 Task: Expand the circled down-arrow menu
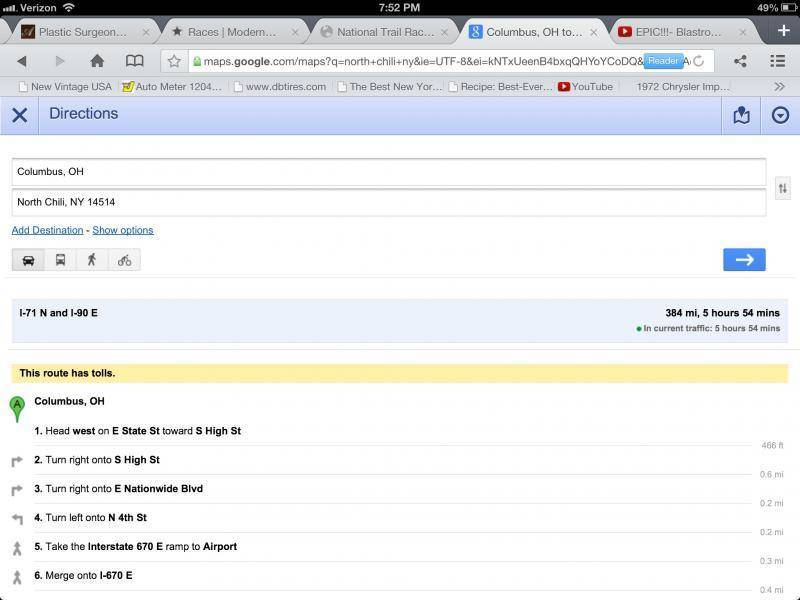click(780, 115)
